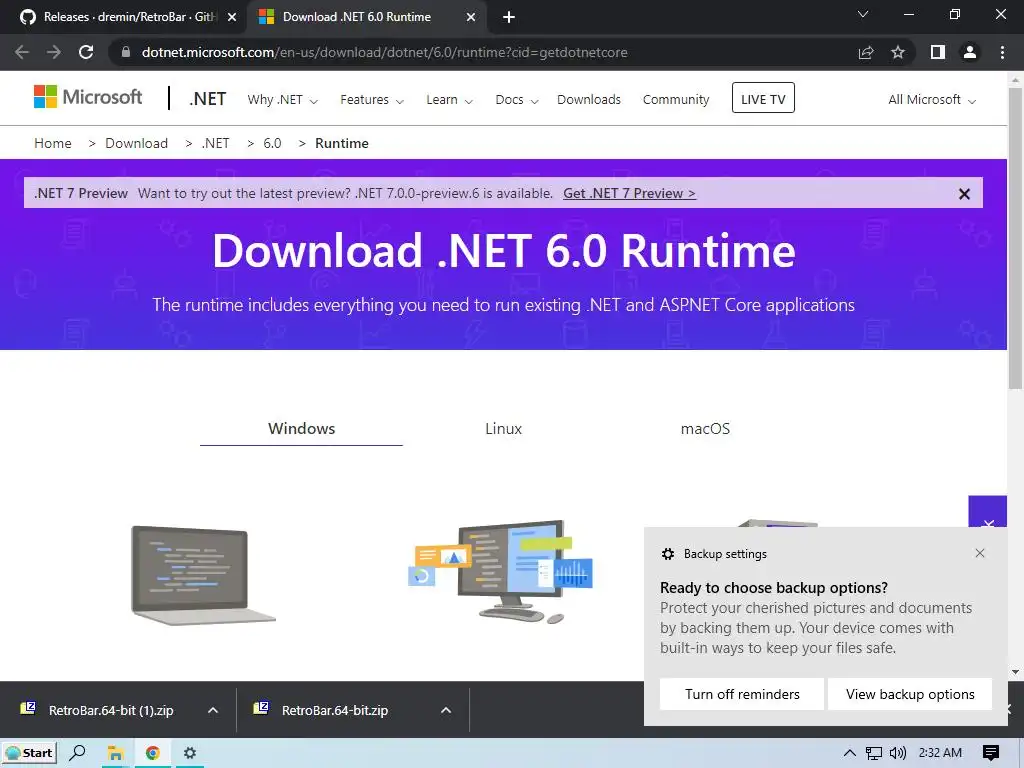Open Chrome icon on the taskbar

coord(152,753)
